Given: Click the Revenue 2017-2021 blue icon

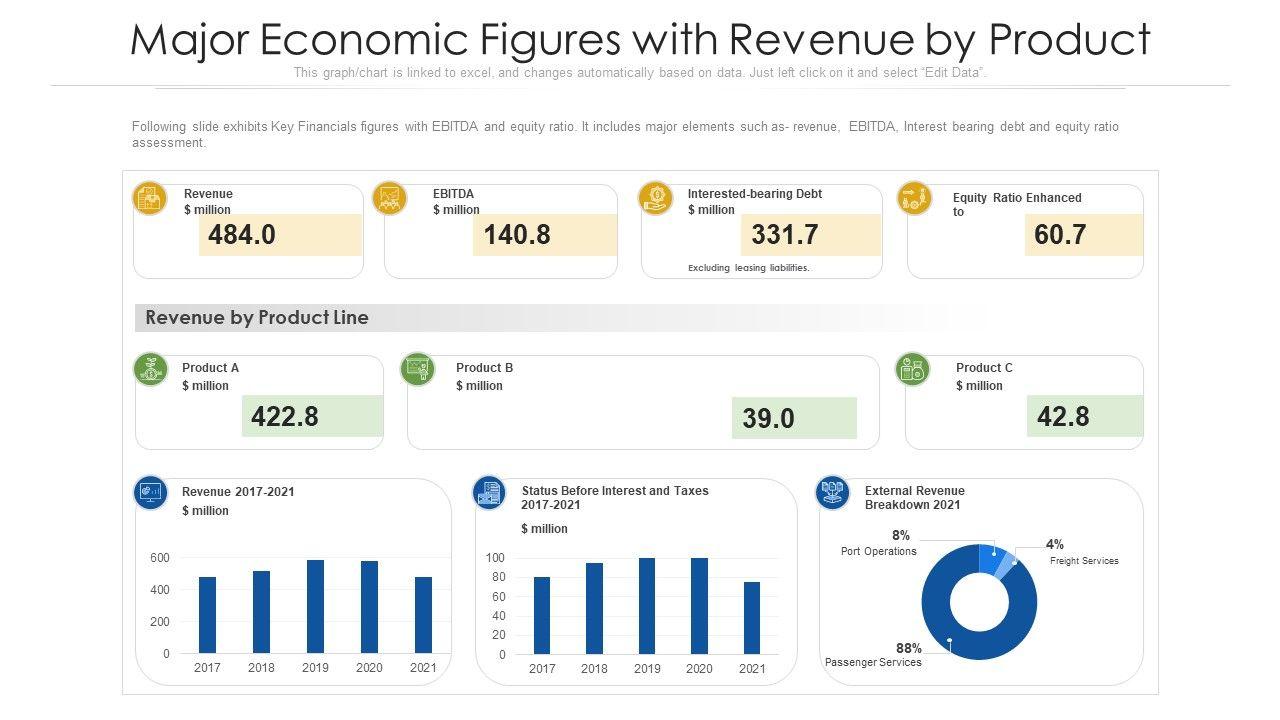Looking at the screenshot, I should tap(151, 492).
